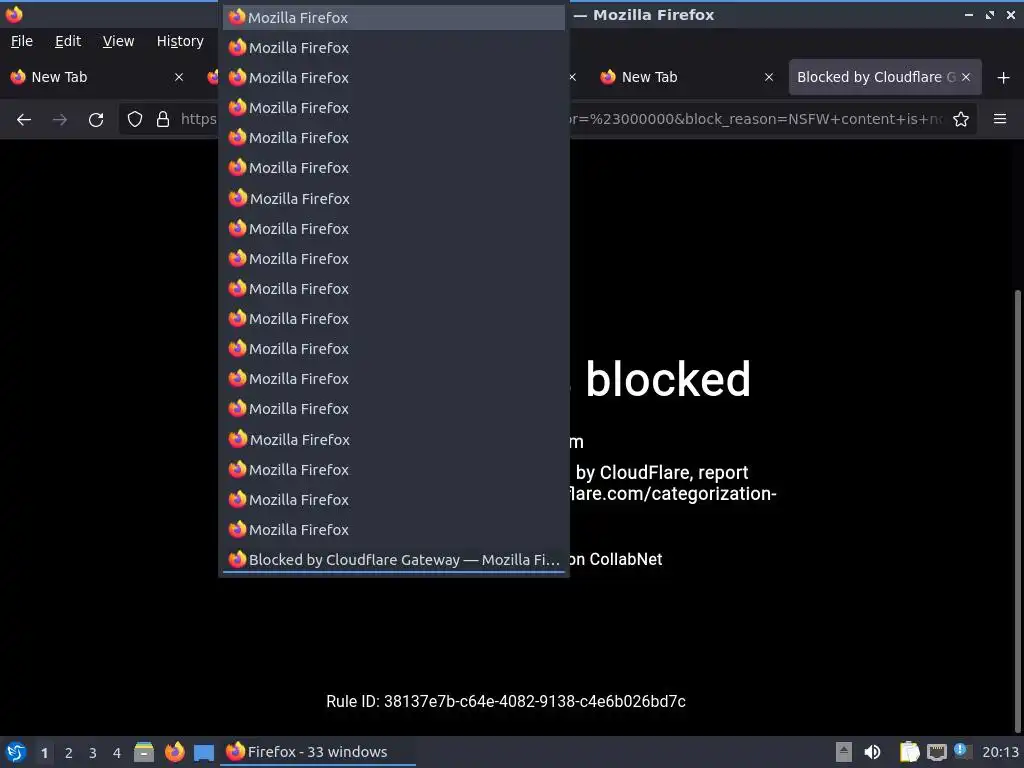Open a new tab with plus button
This screenshot has width=1024, height=768.
[1004, 78]
